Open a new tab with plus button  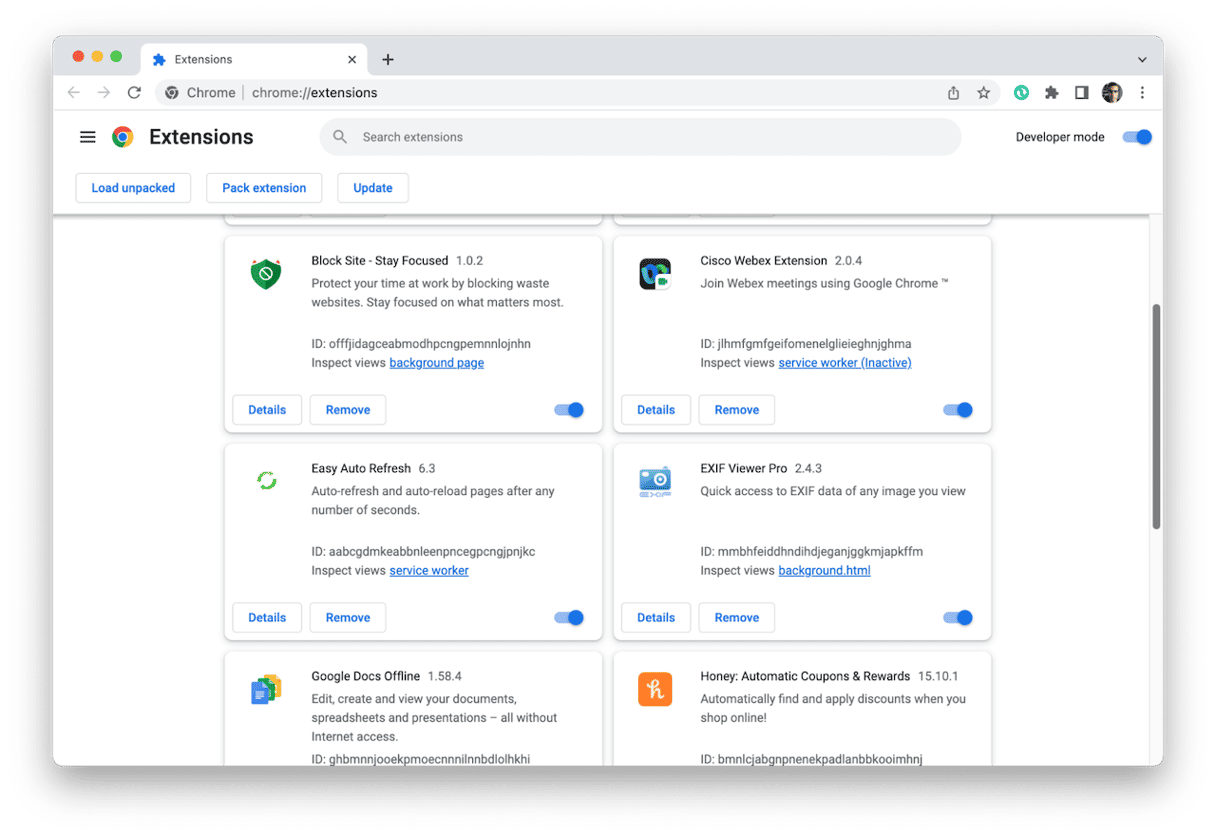tap(388, 60)
